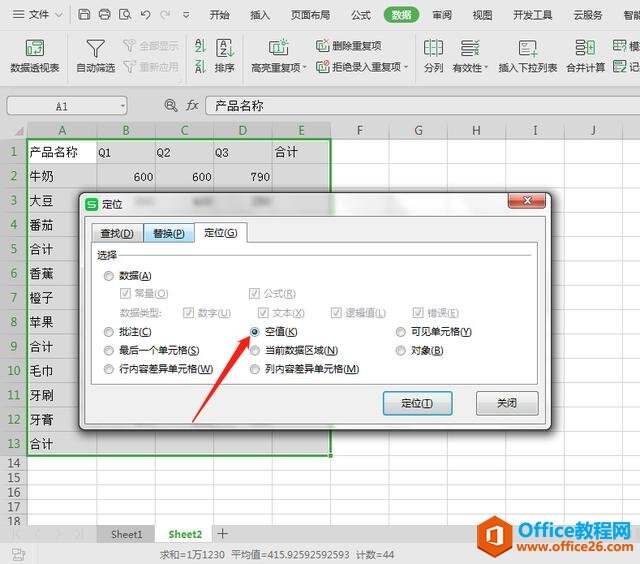
Task: Open the Name Box dropdown arrow
Action: [122, 106]
